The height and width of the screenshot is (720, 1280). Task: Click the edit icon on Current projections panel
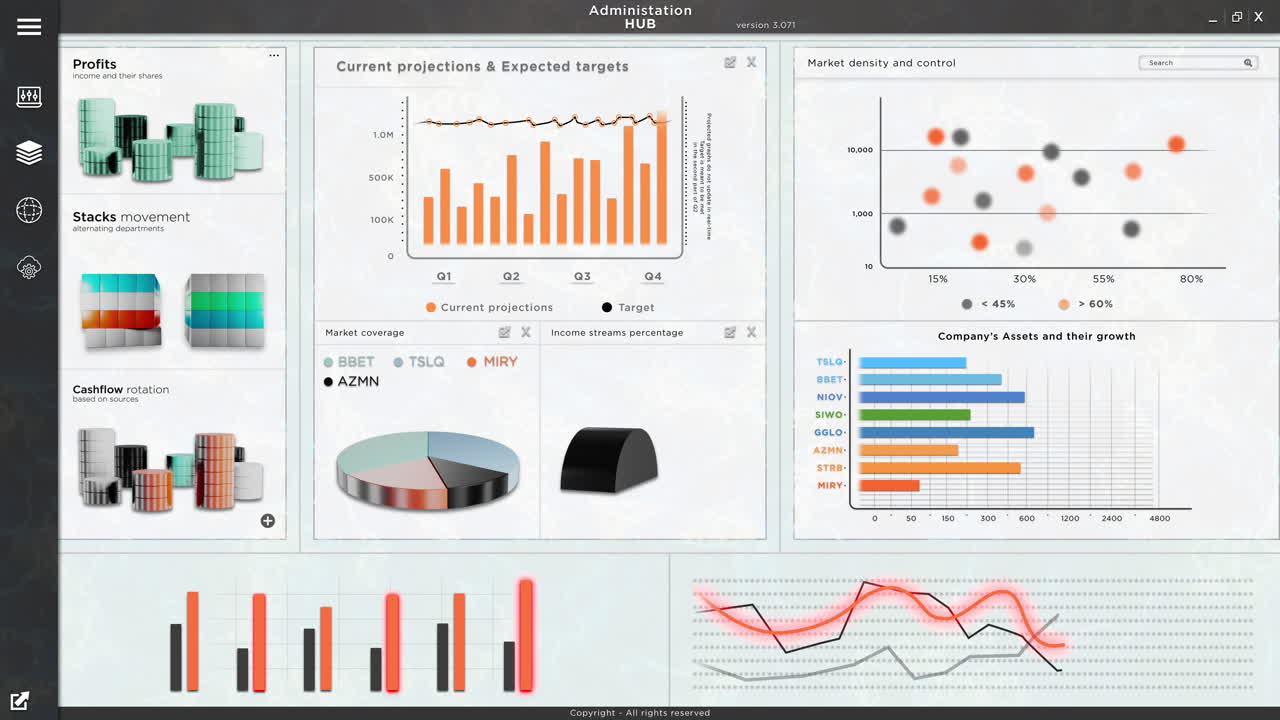(731, 62)
